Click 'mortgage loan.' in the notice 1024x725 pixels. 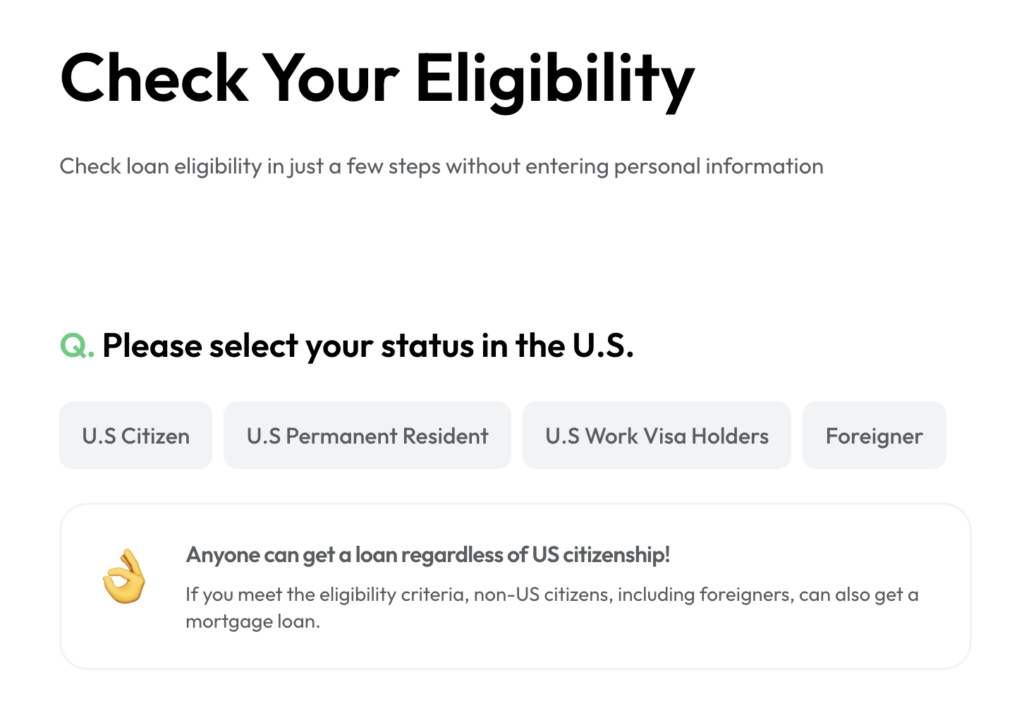tap(253, 621)
